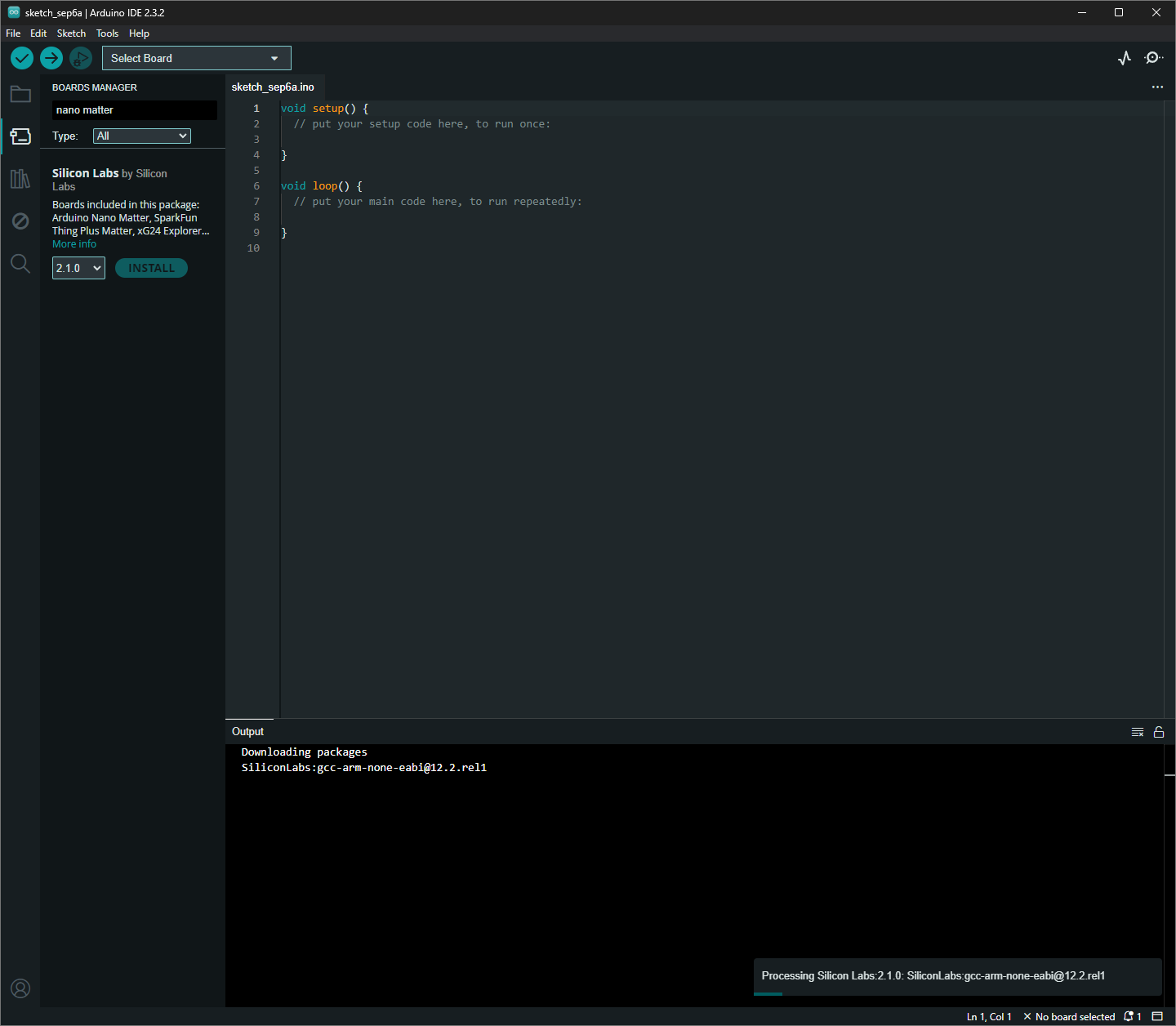Viewport: 1176px width, 1026px height.
Task: Click the 'put your main code here' comment
Action: click(x=438, y=202)
